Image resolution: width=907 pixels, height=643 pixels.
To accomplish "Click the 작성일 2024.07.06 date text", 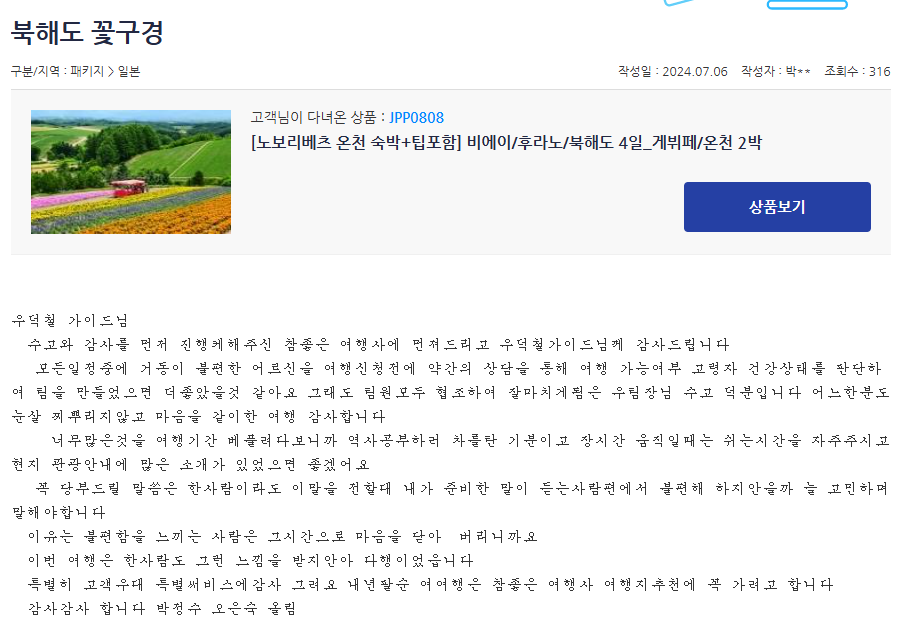I will click(673, 71).
